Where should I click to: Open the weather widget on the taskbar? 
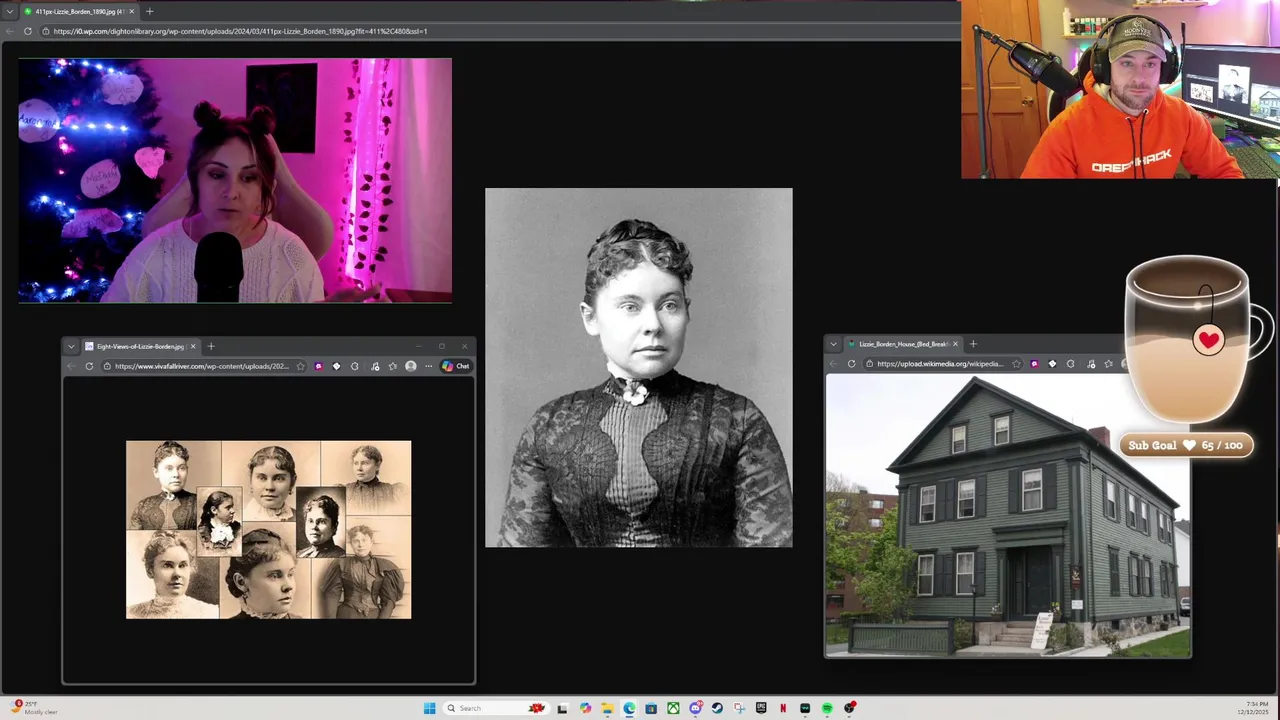33,708
